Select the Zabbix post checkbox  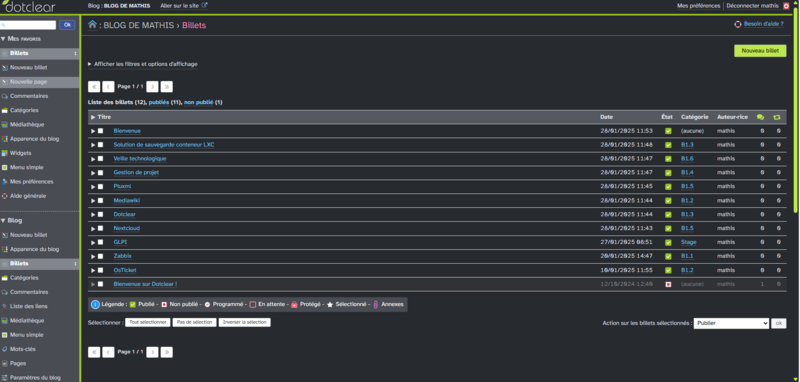tap(101, 256)
